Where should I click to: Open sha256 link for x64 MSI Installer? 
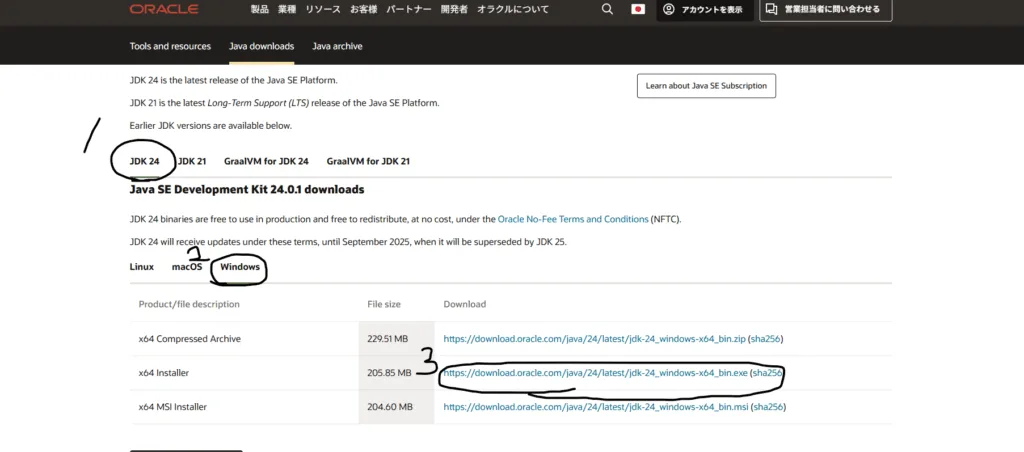click(x=767, y=407)
